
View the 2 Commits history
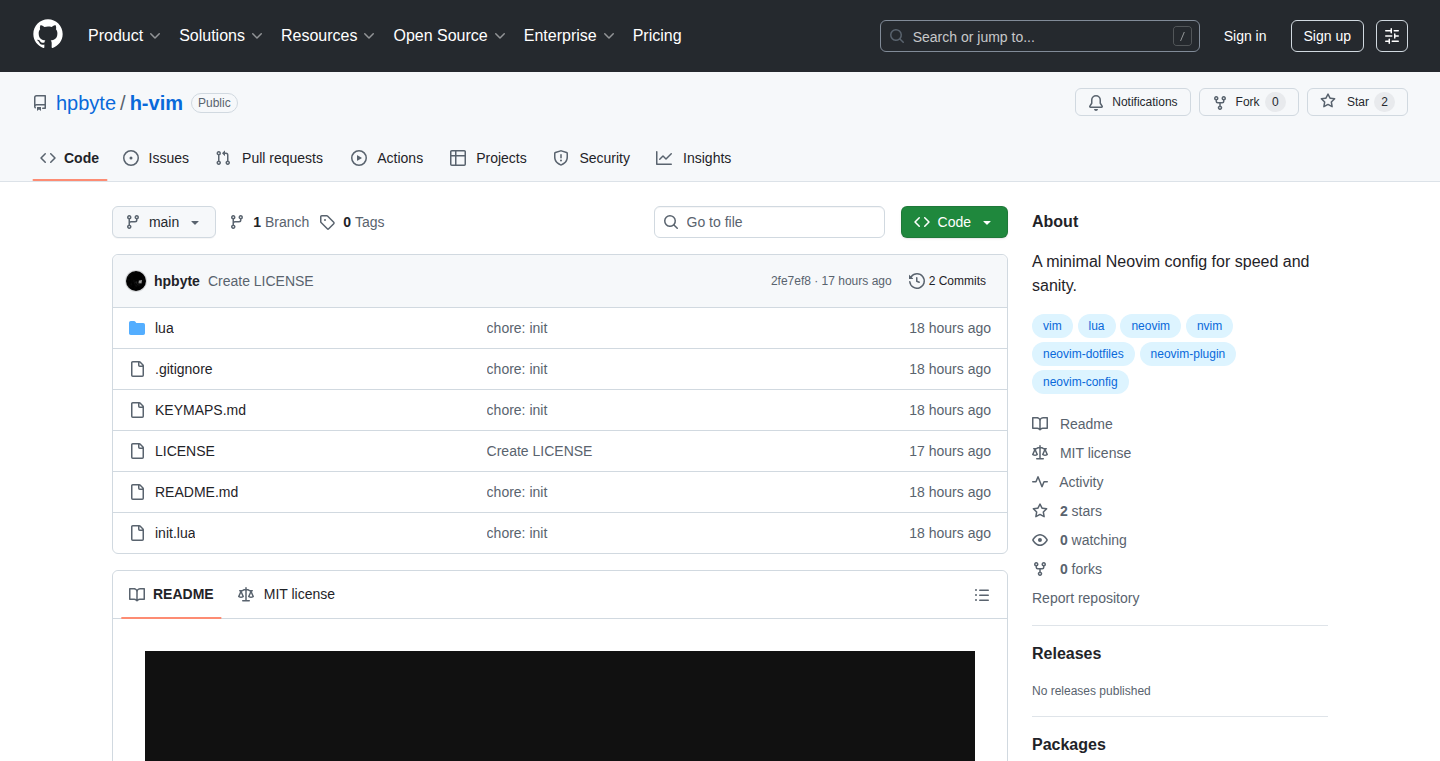(947, 281)
